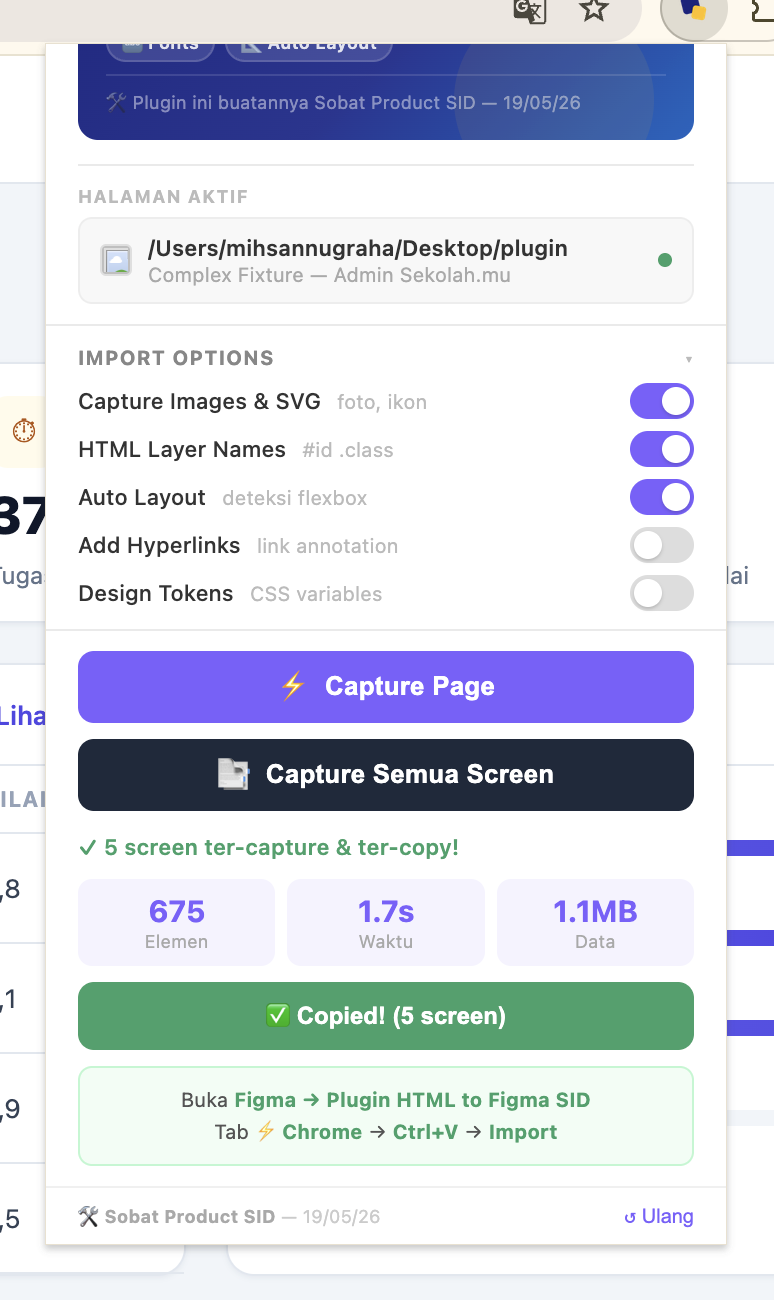This screenshot has height=1300, width=774.
Task: Enable the Add Hyperlinks switch
Action: pos(661,545)
